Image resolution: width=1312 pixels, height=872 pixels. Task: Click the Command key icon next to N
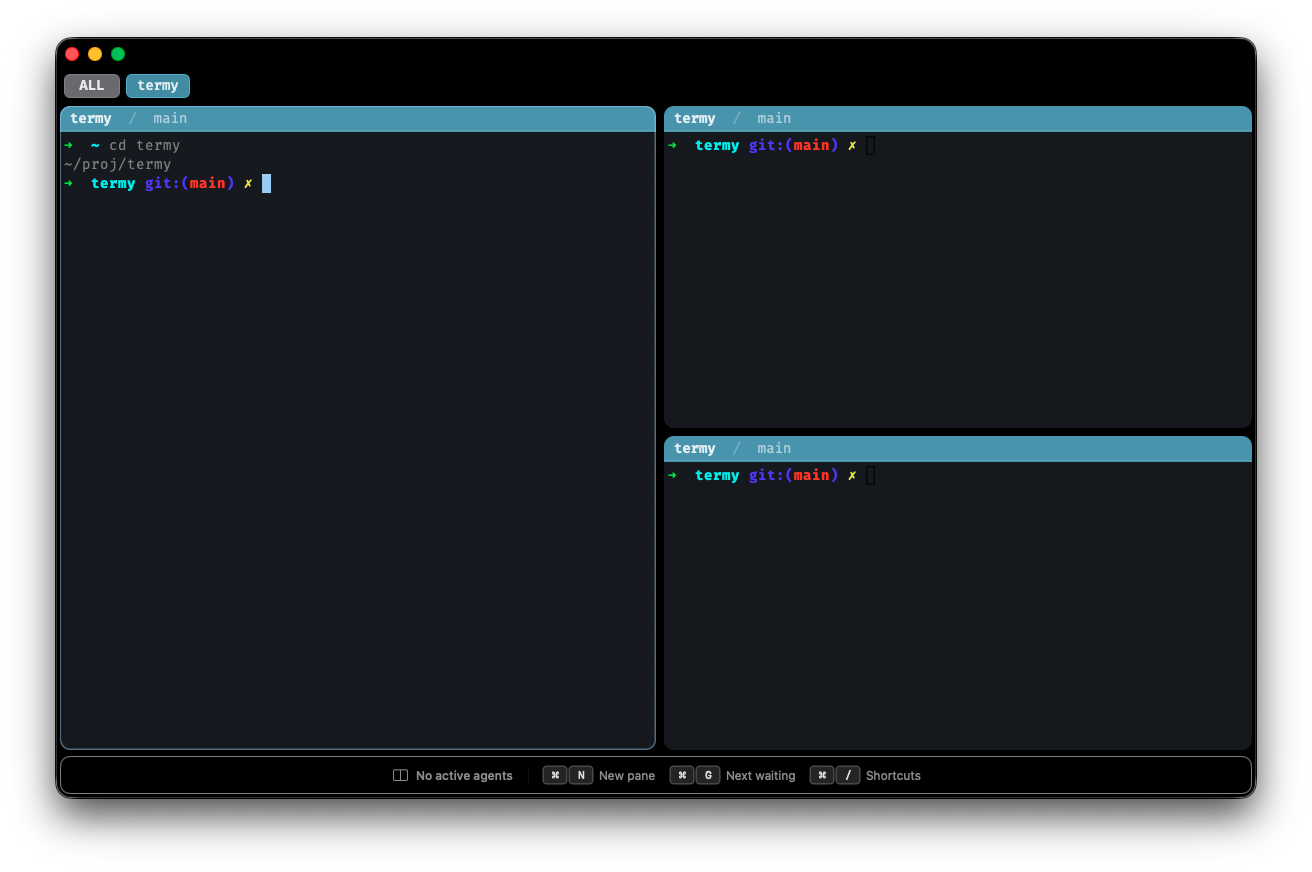coord(555,775)
